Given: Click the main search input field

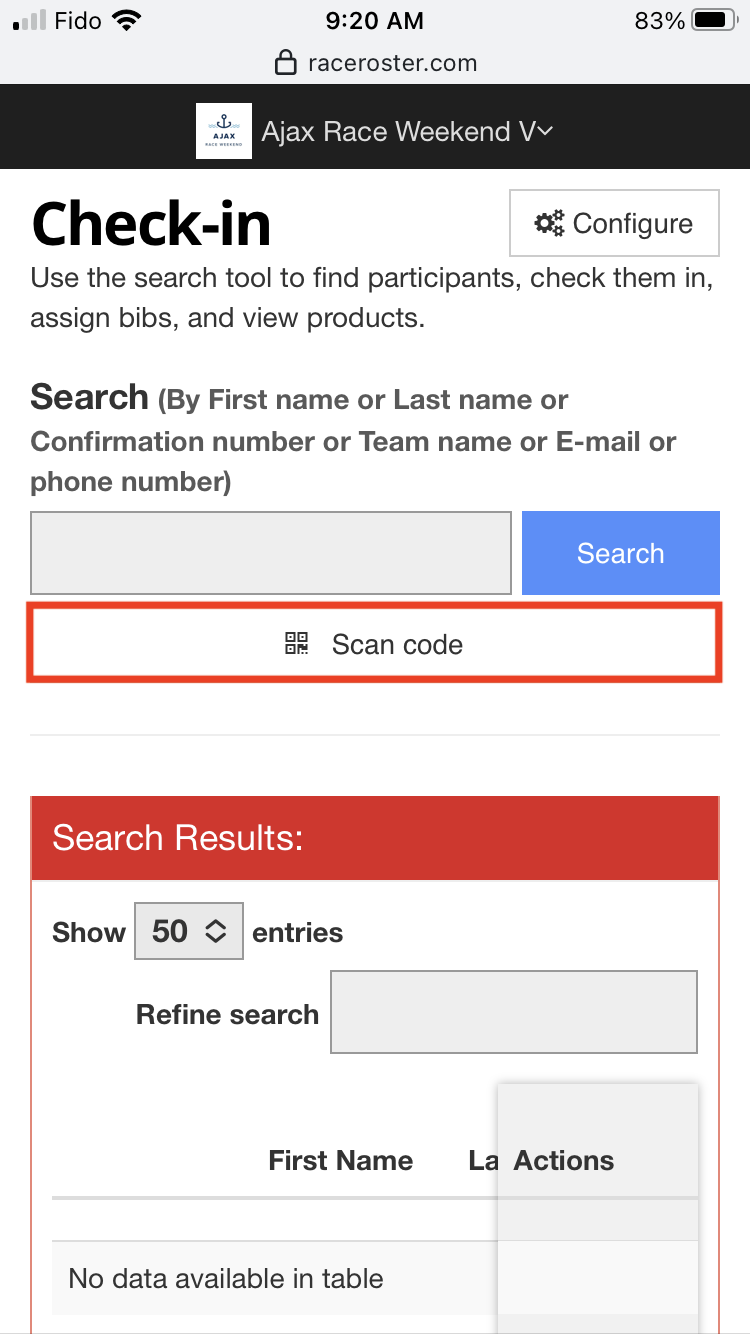Looking at the screenshot, I should pos(270,552).
